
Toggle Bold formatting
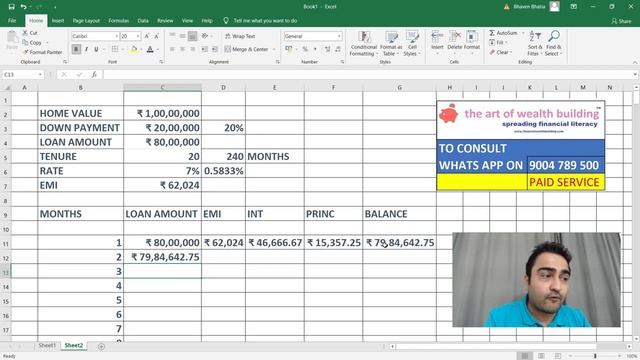76,49
